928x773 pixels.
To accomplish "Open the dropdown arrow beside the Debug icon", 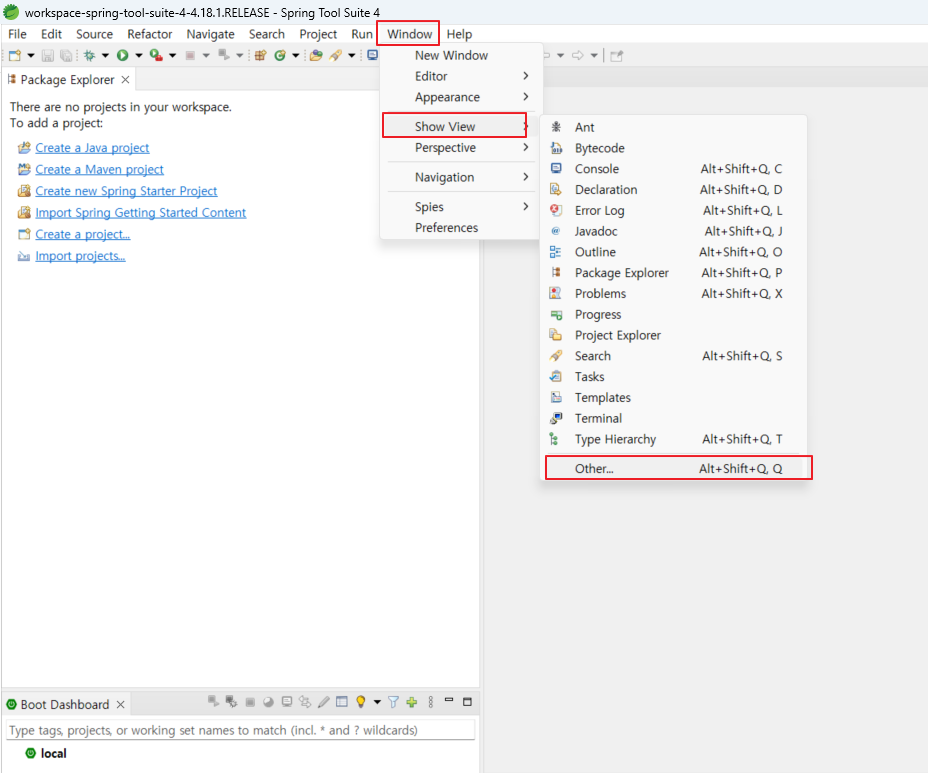I will (105, 56).
